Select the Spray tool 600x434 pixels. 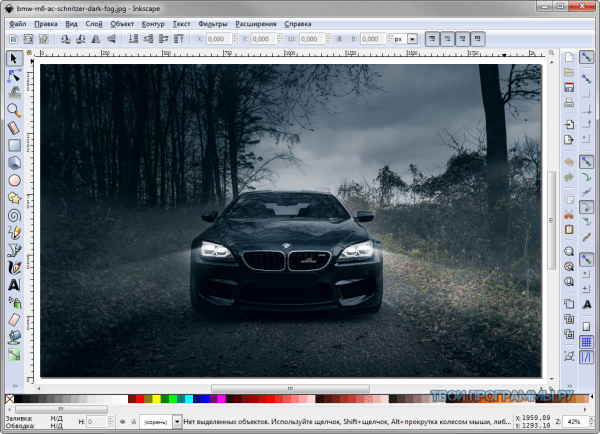pyautogui.click(x=14, y=303)
